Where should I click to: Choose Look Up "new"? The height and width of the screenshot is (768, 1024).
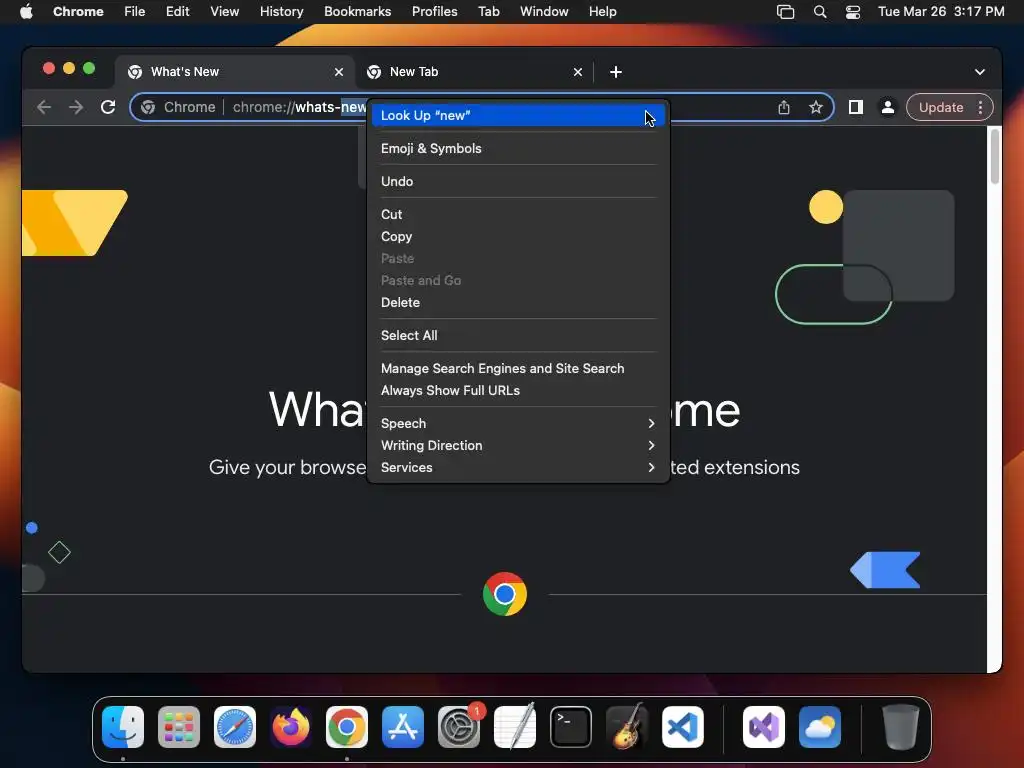coord(519,116)
